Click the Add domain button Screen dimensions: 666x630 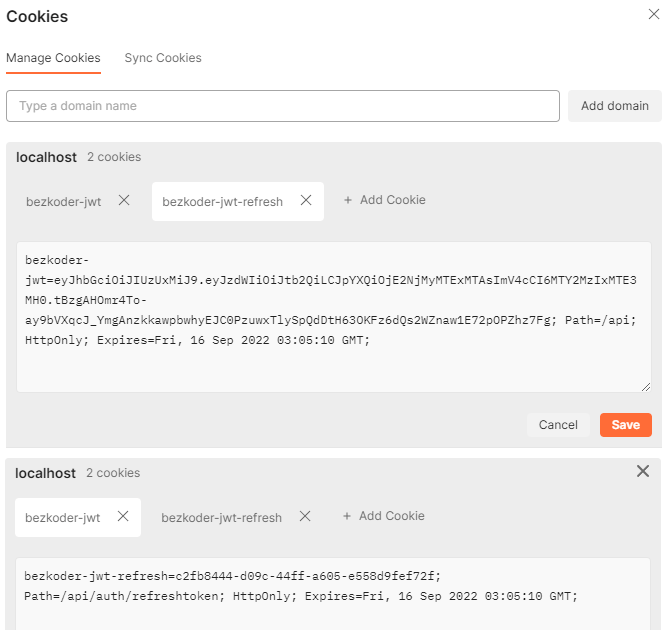tap(615, 106)
